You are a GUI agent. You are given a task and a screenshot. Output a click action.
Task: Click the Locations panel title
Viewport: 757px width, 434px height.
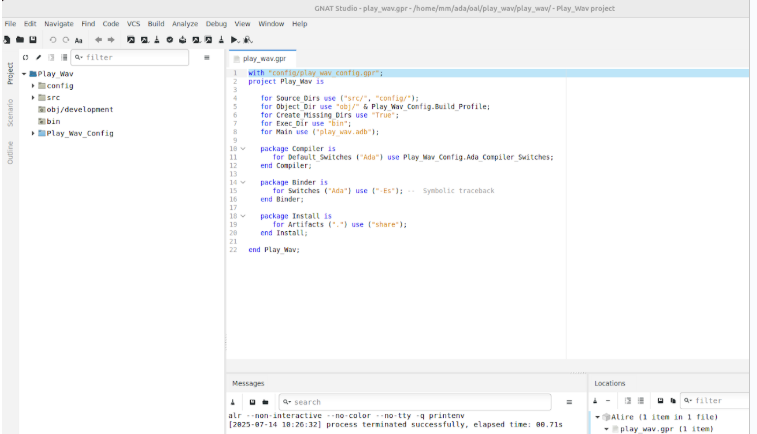(x=610, y=383)
